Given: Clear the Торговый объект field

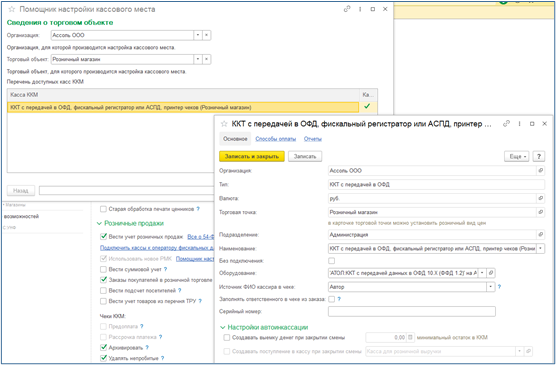Looking at the screenshot, I should click(206, 59).
